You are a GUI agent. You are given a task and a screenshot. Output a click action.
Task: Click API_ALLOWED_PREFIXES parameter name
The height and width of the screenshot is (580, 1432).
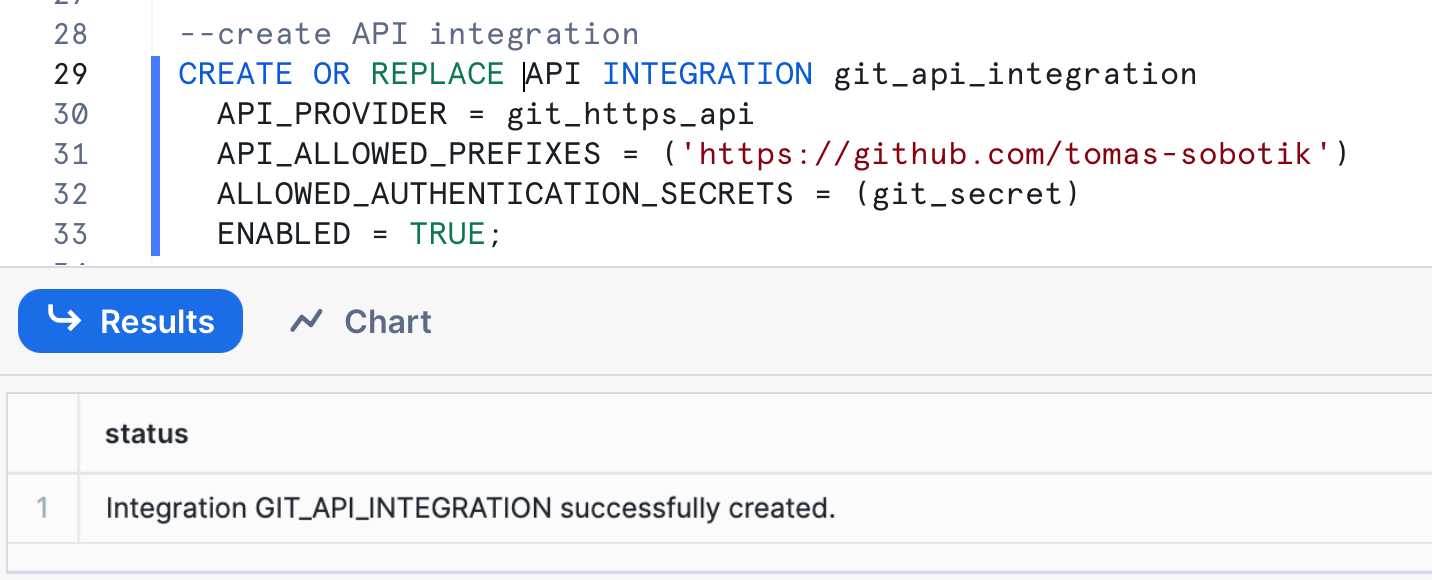[409, 154]
